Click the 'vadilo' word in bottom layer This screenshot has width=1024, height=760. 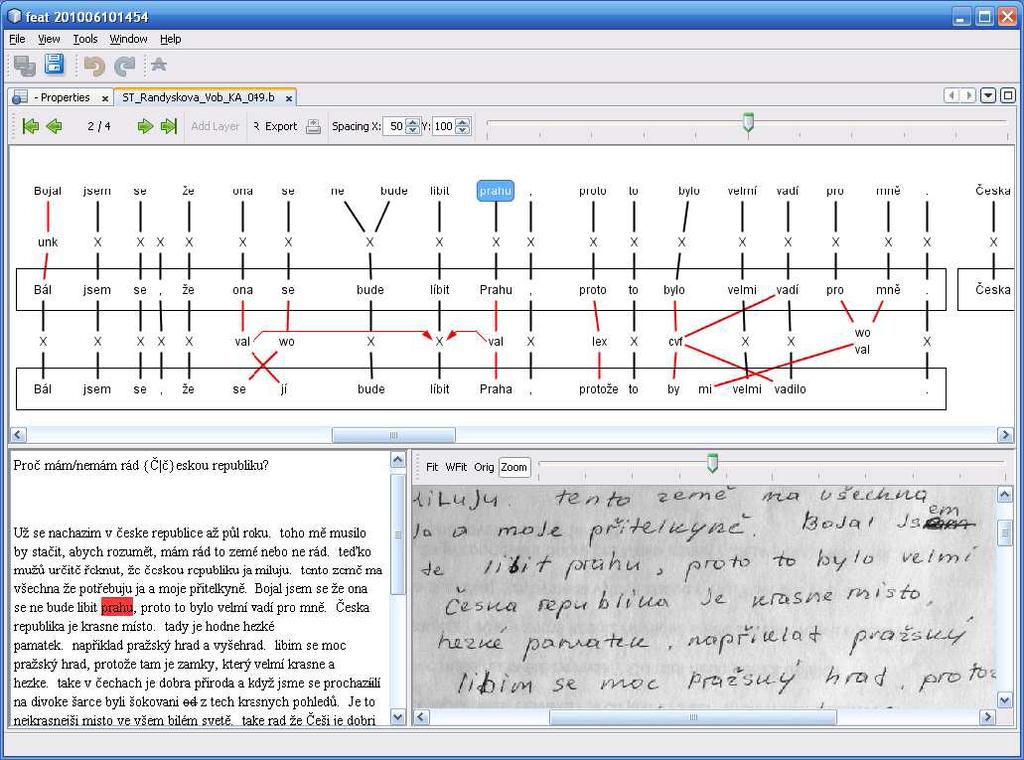pyautogui.click(x=790, y=389)
